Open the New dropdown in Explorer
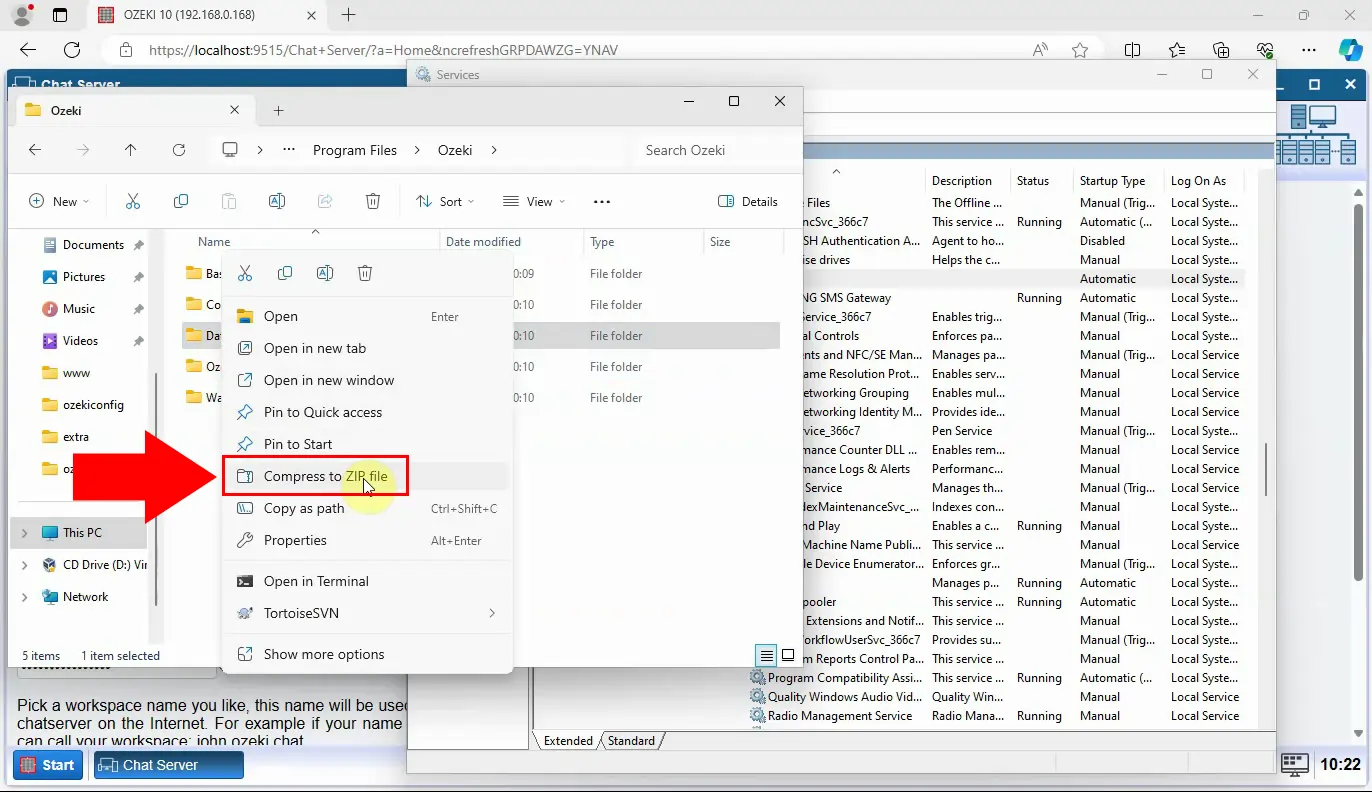Viewport: 1372px width, 792px height. [59, 201]
